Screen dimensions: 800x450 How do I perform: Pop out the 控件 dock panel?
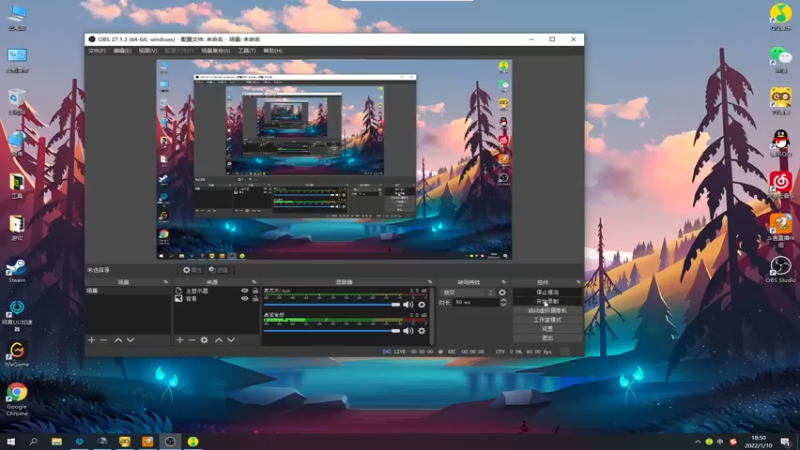coord(578,282)
